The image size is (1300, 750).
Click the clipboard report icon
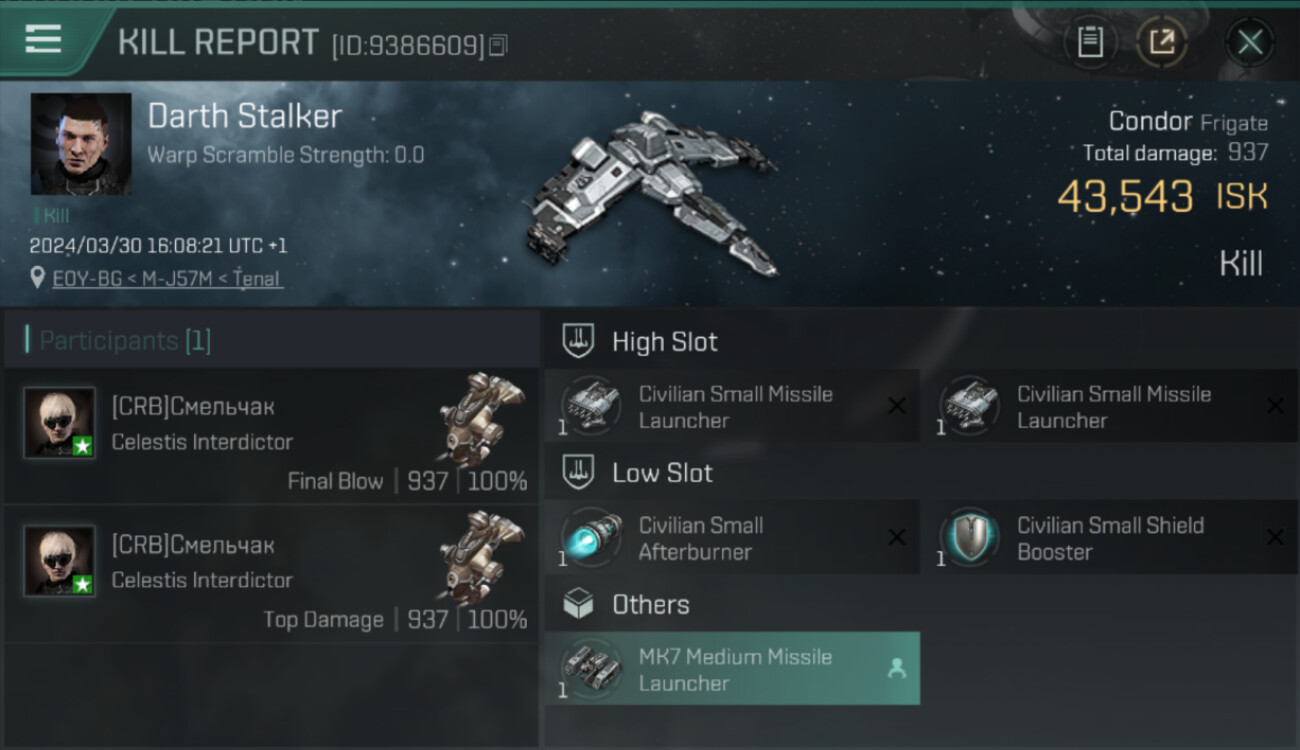(x=1090, y=42)
